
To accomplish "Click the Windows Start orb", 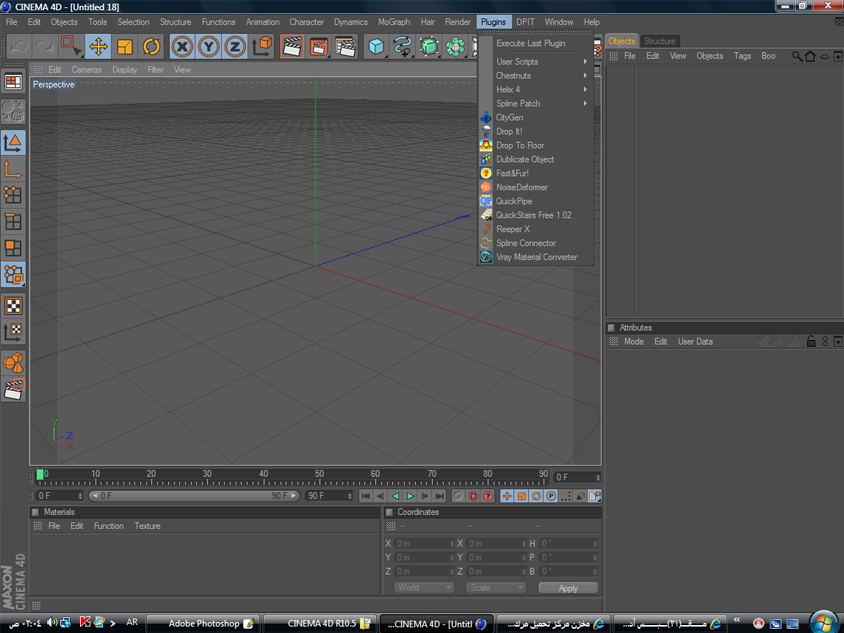I will 824,622.
